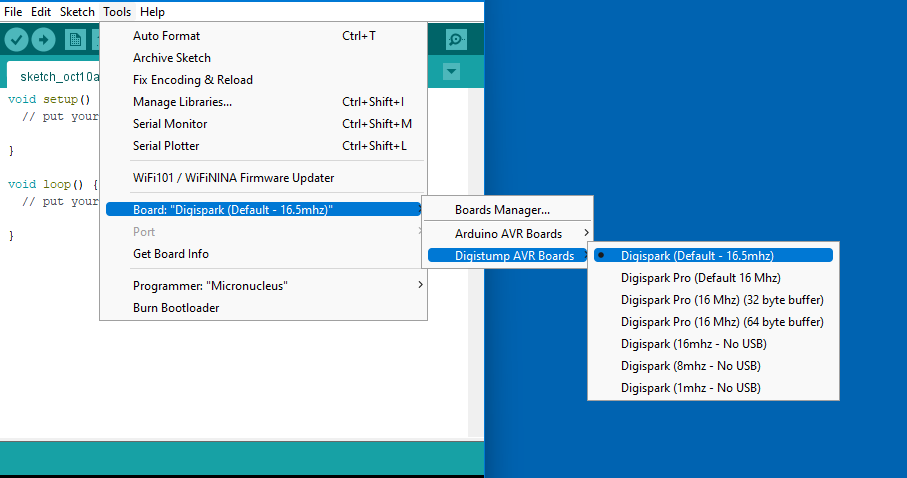Click the New sketch toolbar icon

point(75,40)
